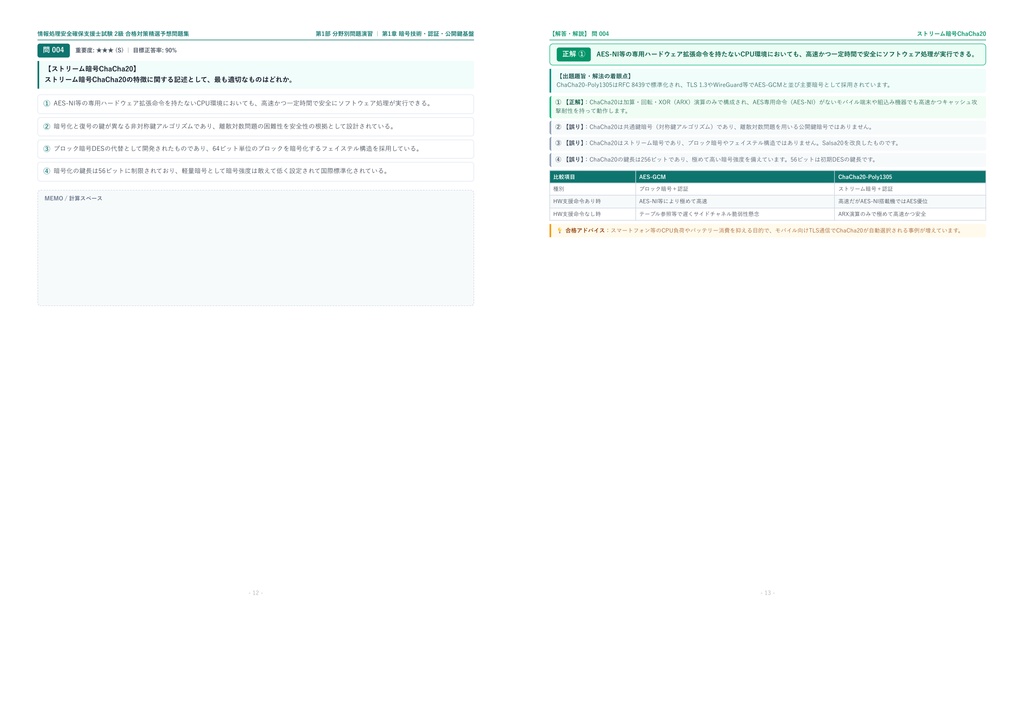Click the 第1章 暗号技術・認証・公開鍵基盤 header

[x=428, y=33]
